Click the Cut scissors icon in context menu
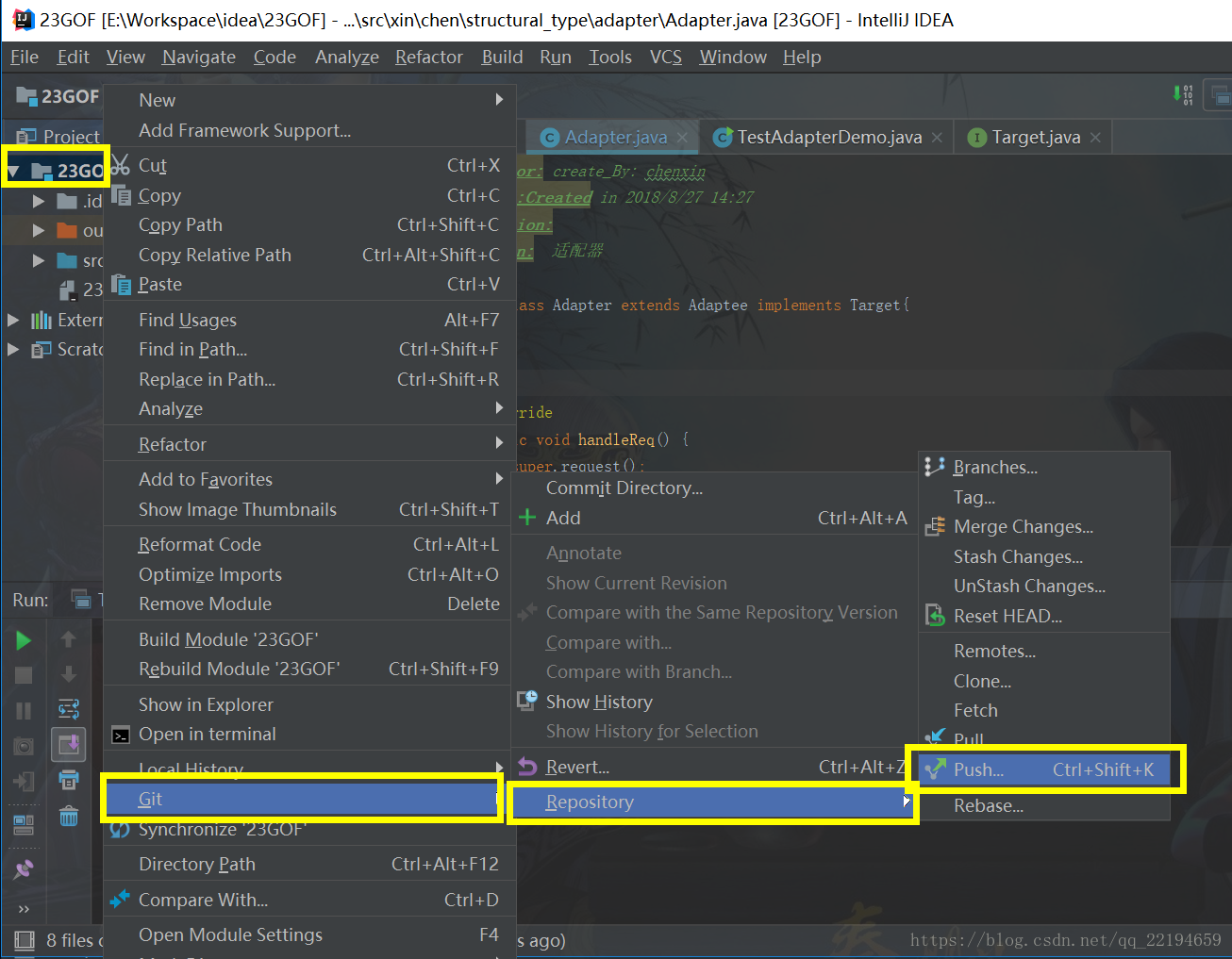 120,165
